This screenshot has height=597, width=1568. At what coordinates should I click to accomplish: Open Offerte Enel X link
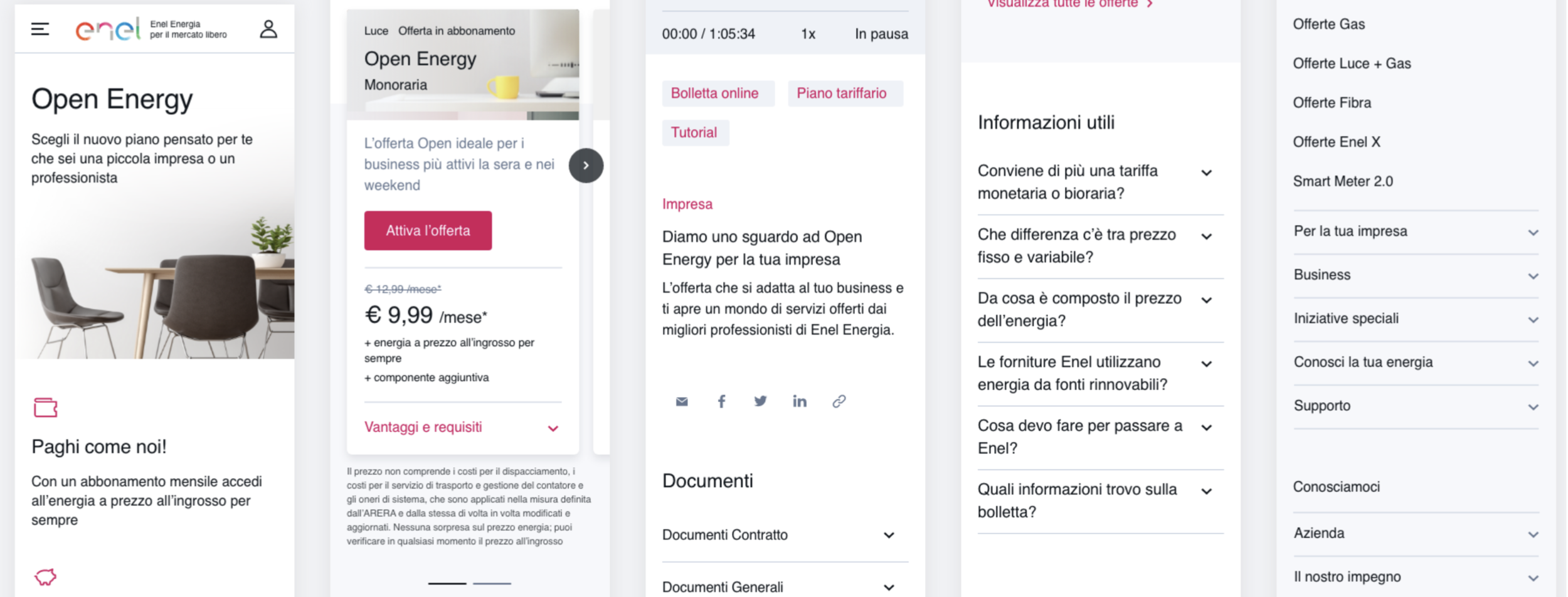click(1337, 142)
